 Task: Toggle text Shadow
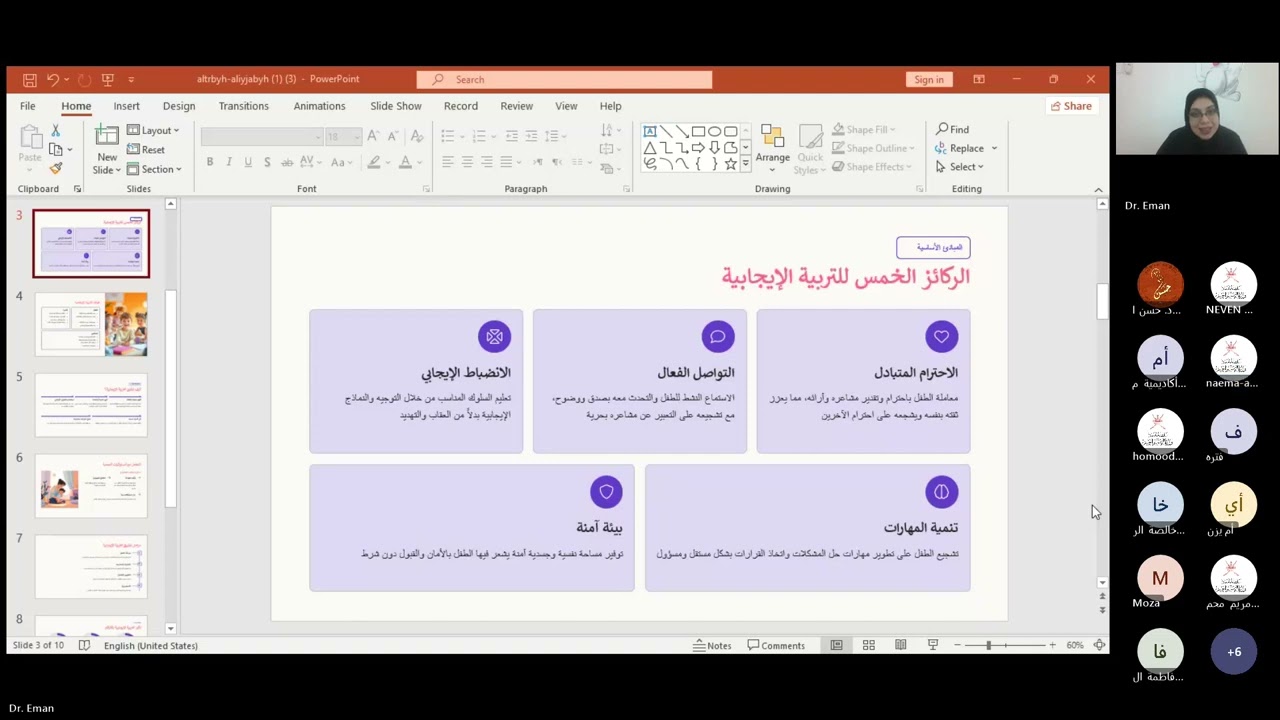(x=268, y=162)
